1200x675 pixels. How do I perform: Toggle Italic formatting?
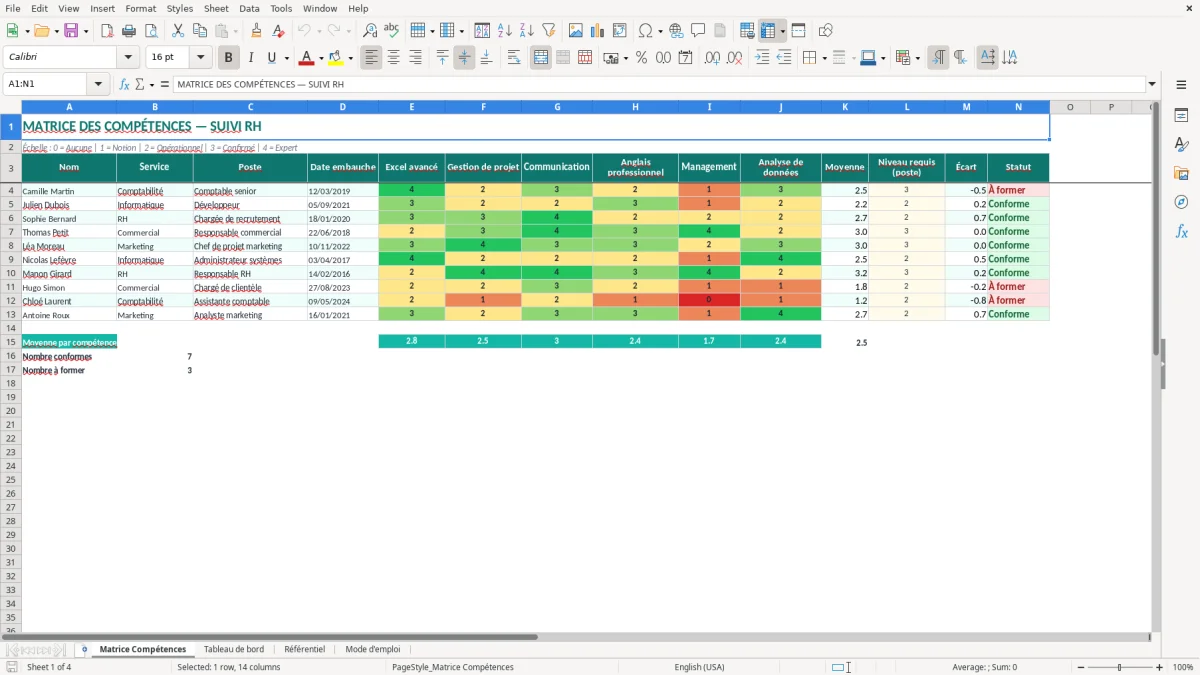(x=251, y=58)
